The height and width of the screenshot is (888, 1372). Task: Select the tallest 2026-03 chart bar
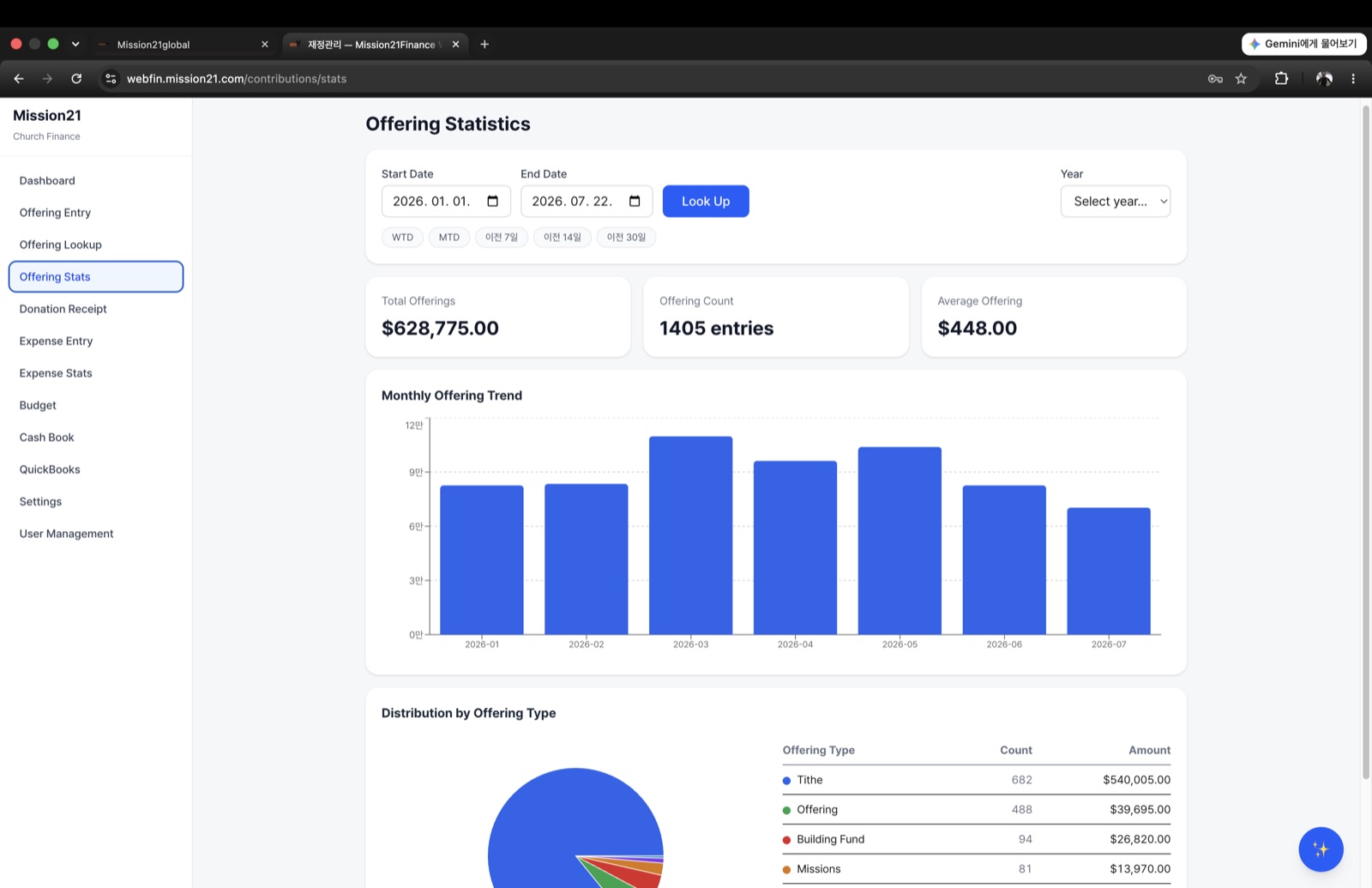tap(691, 535)
